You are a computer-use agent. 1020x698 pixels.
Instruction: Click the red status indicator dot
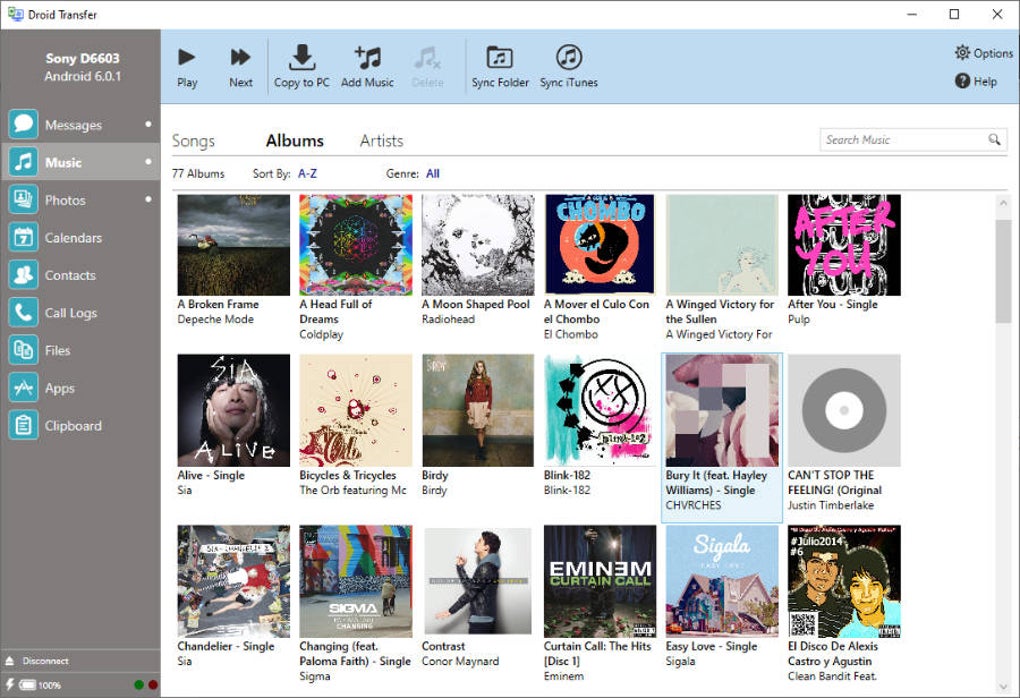153,684
